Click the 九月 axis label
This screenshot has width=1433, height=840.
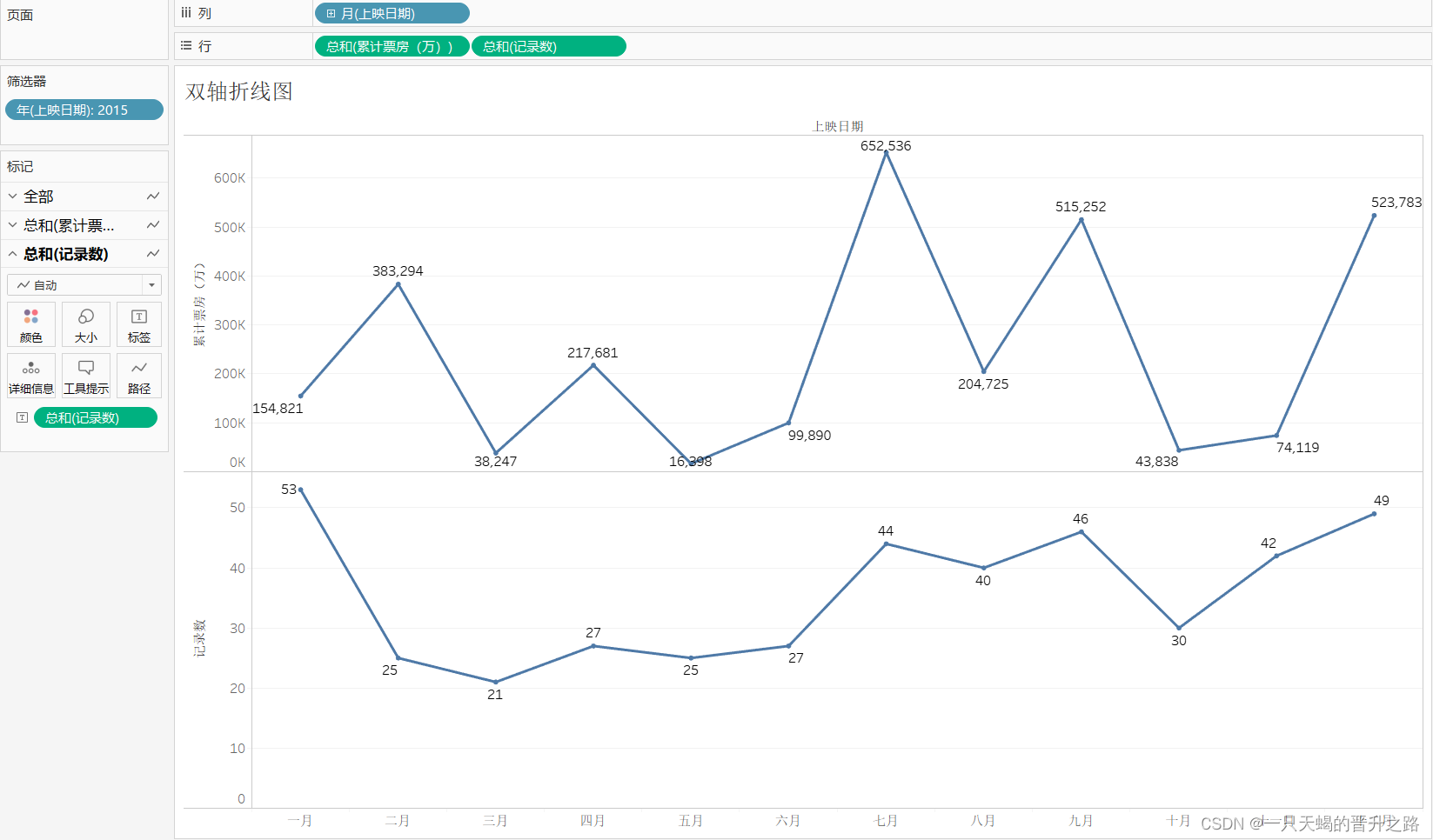1081,821
